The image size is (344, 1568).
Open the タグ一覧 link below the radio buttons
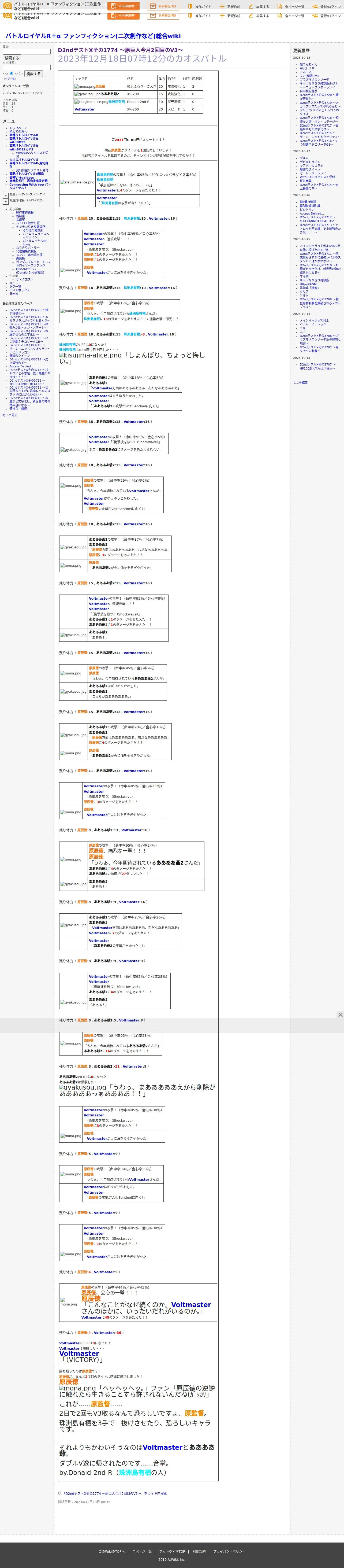pyautogui.click(x=10, y=79)
